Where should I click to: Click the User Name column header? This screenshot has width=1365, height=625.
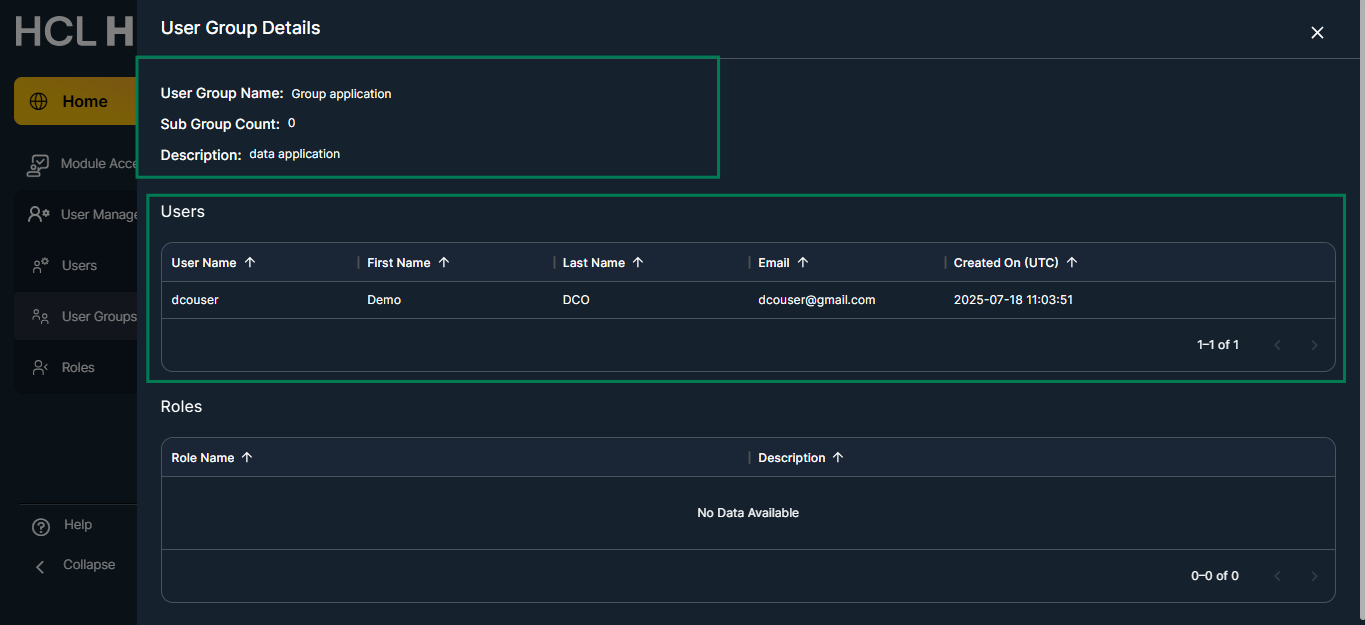click(204, 263)
